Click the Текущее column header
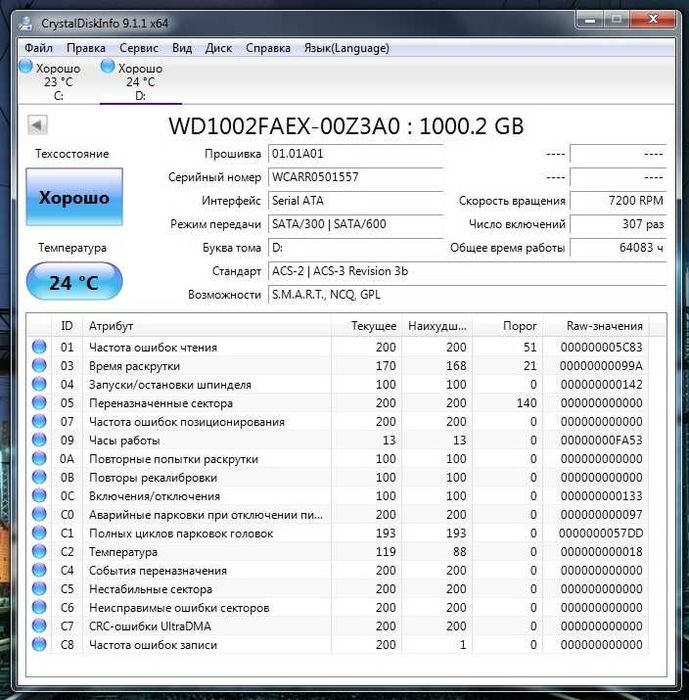The image size is (689, 700). point(367,326)
